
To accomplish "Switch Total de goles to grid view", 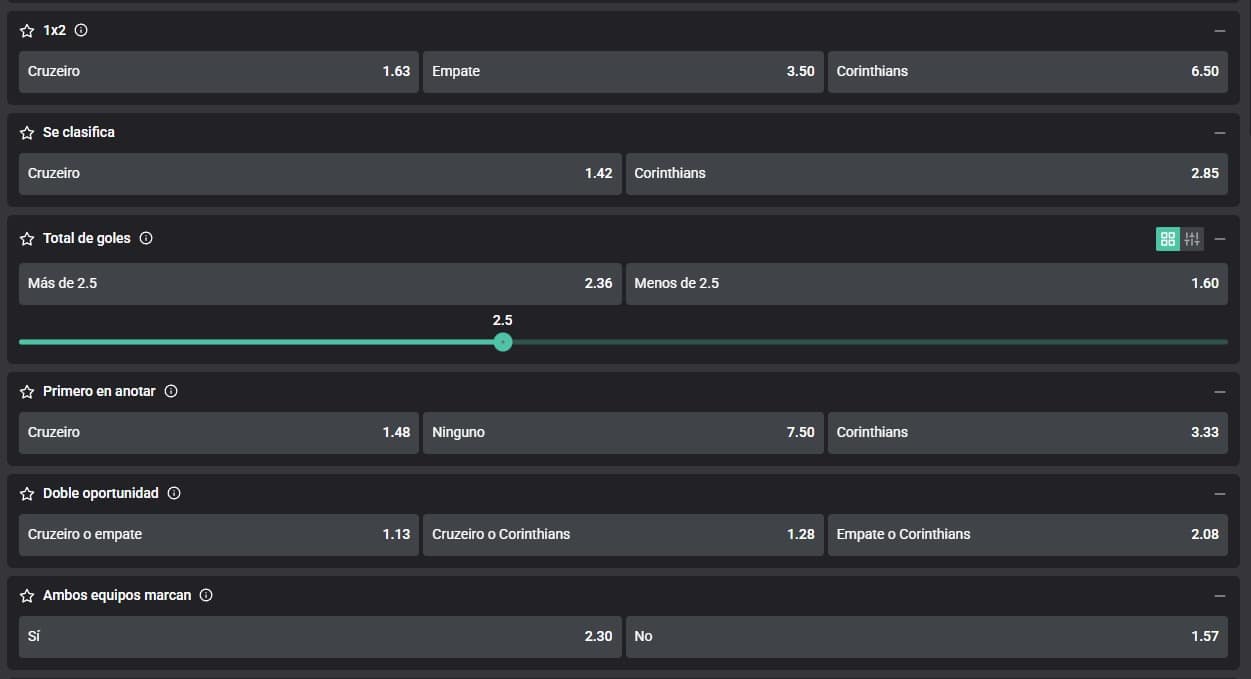I will 1167,239.
